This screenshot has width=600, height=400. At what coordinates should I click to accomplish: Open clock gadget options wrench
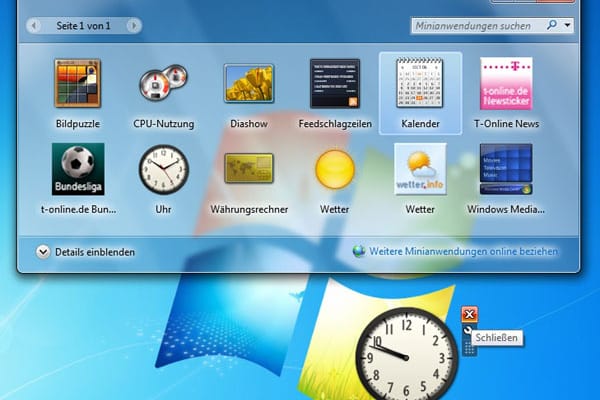[467, 330]
